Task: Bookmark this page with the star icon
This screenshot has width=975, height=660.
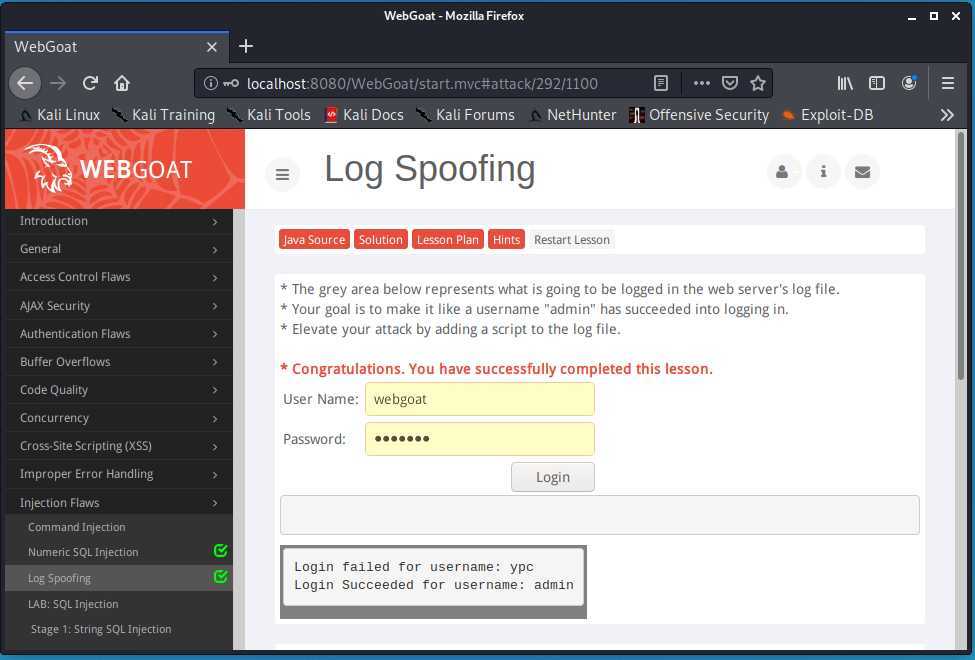Action: (x=757, y=83)
